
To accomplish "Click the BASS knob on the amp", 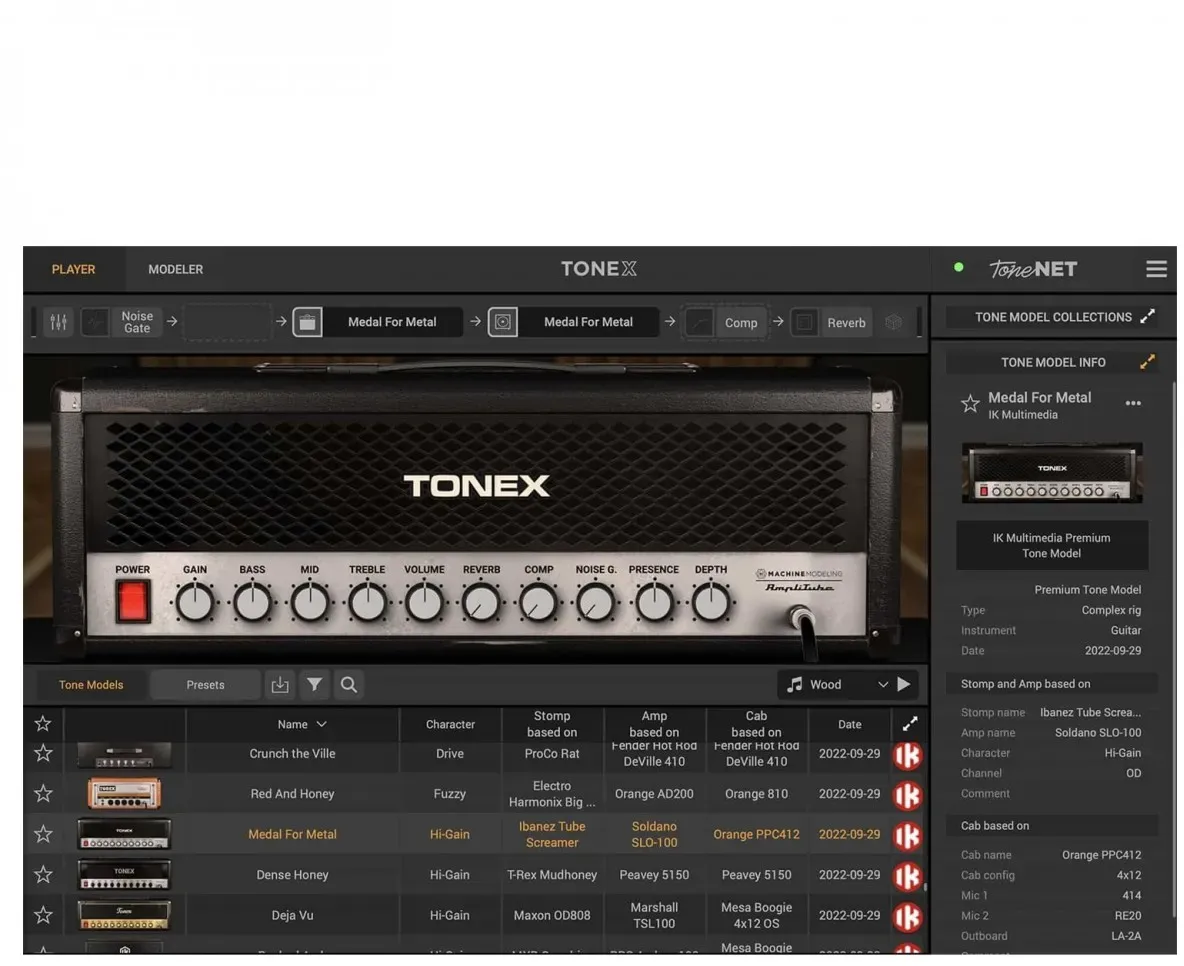I will pyautogui.click(x=252, y=603).
